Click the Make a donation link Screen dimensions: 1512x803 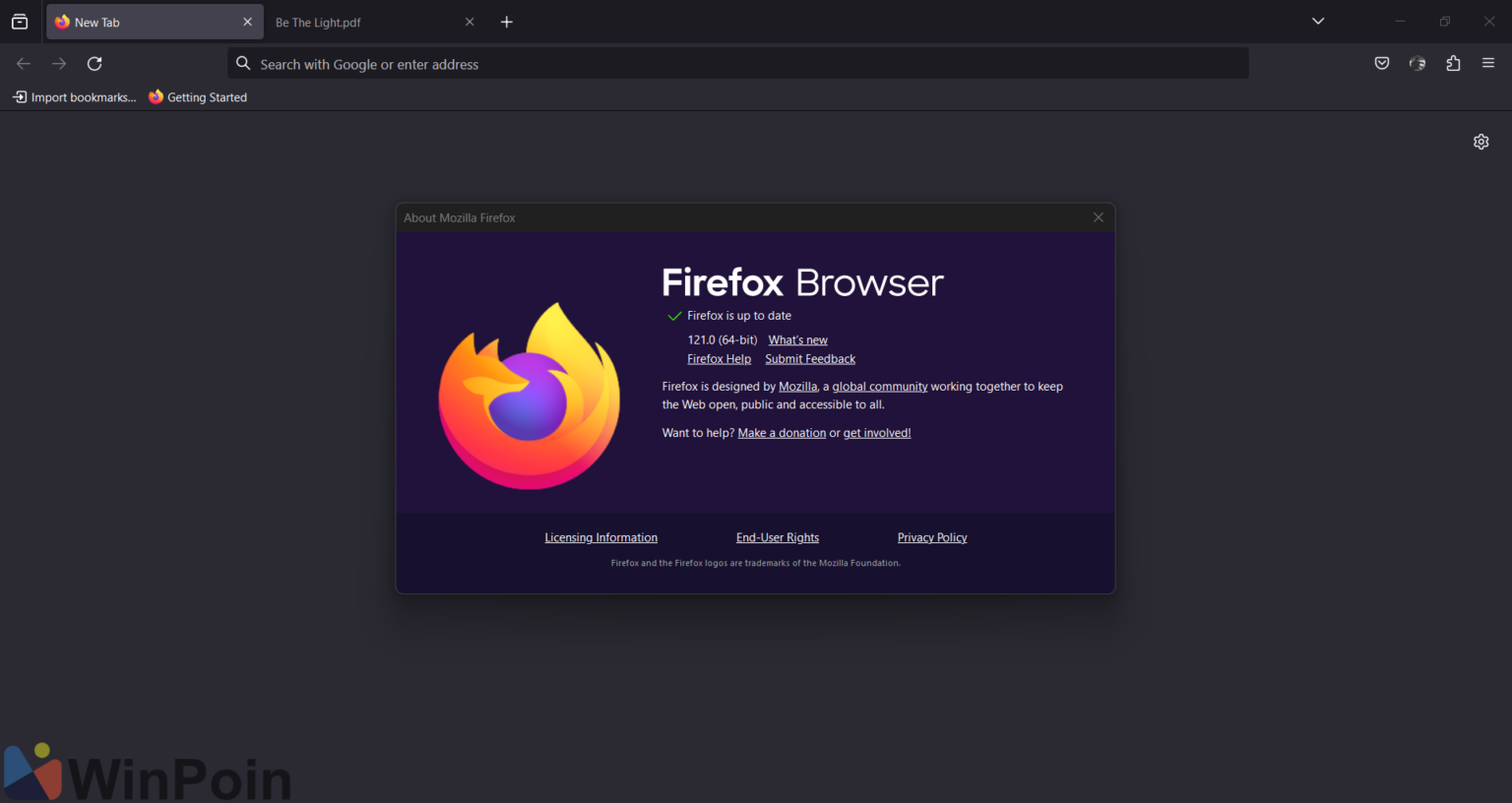pos(782,432)
